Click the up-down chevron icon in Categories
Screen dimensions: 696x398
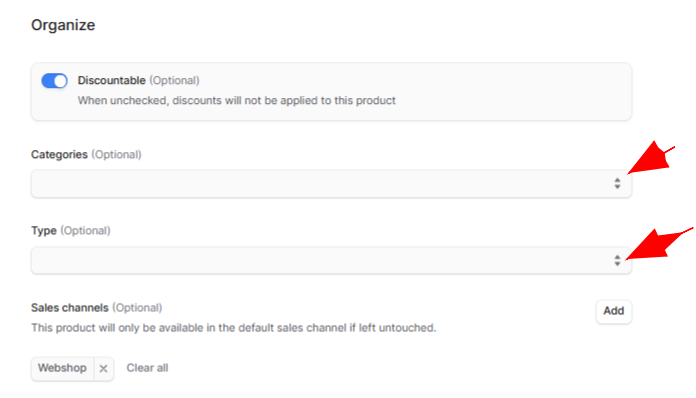tap(617, 183)
